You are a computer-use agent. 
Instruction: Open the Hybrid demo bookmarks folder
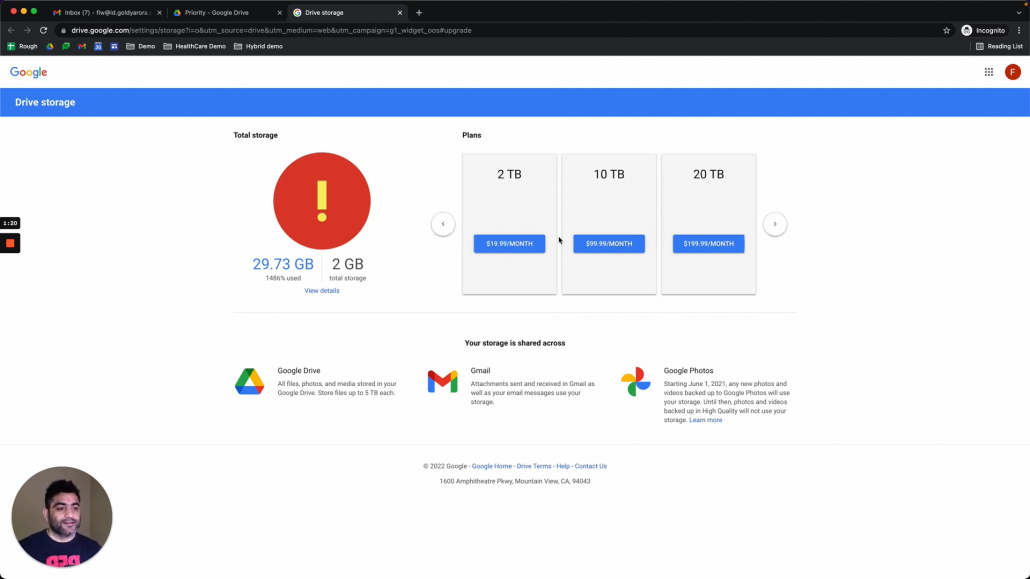[258, 47]
